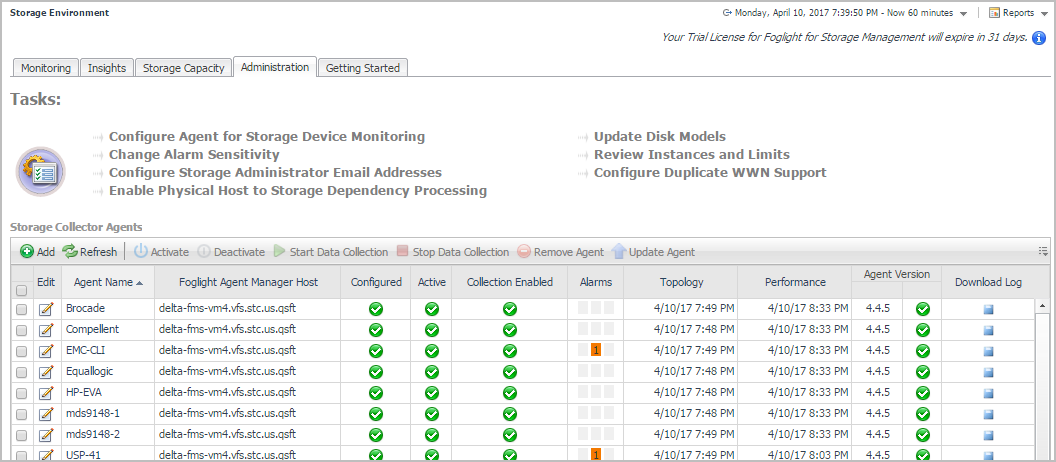1056x462 pixels.
Task: Switch to the Storage Capacity tab
Action: coord(183,68)
